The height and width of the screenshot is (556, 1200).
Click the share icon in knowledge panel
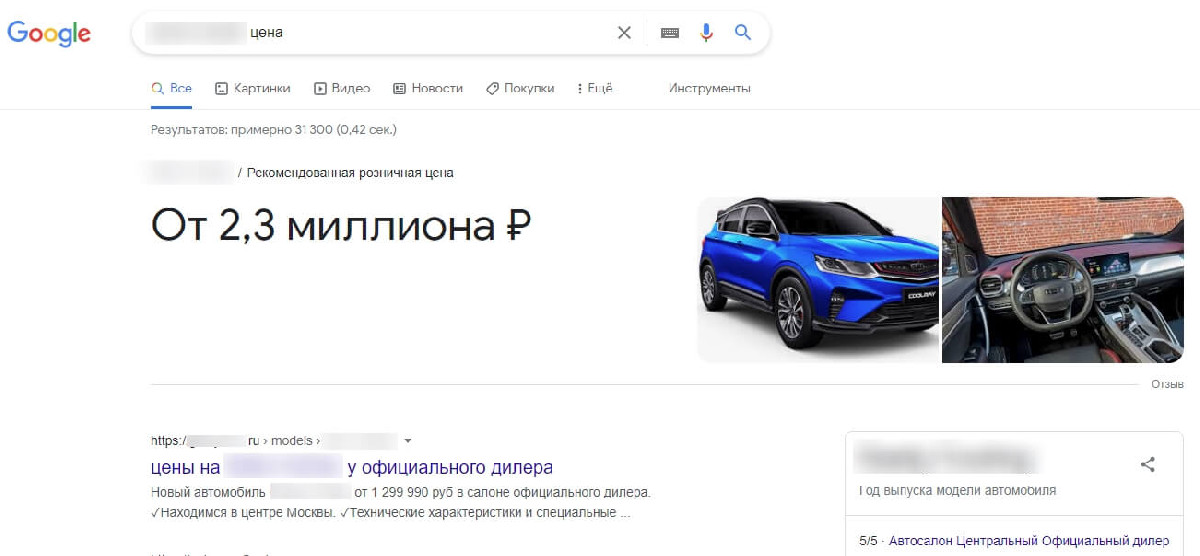(x=1148, y=464)
